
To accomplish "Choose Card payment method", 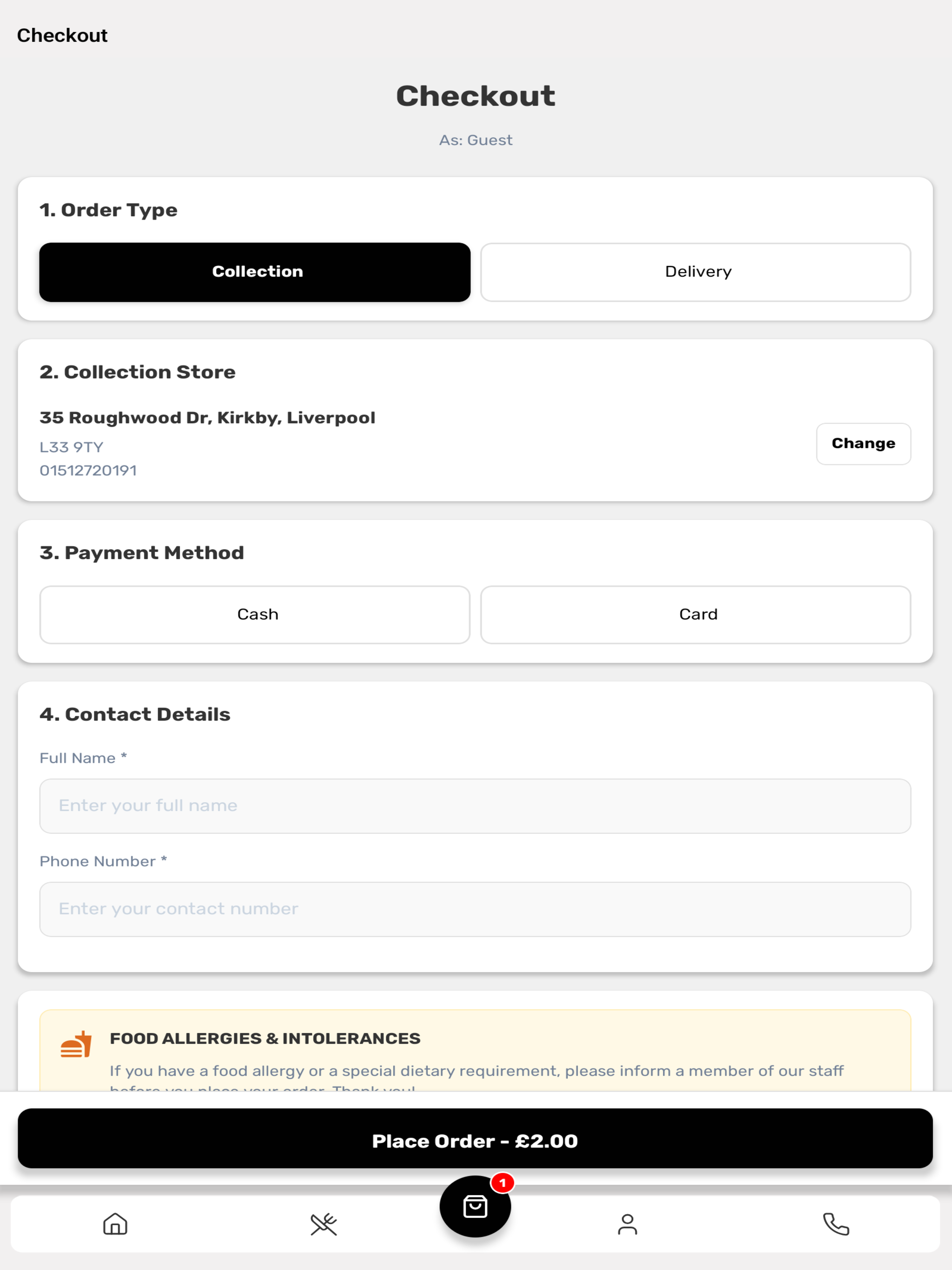I will point(695,615).
